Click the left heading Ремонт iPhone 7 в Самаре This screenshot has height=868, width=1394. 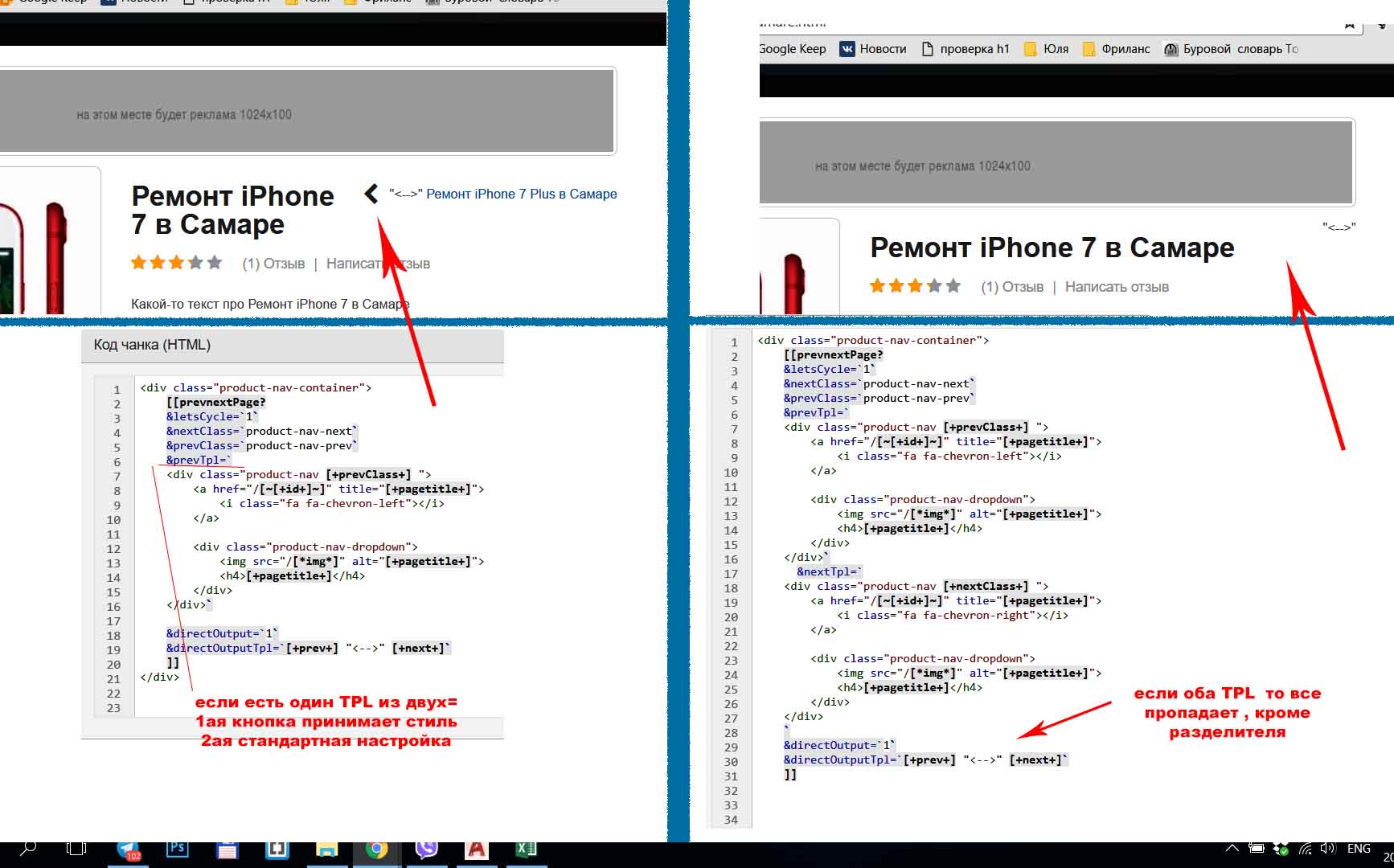(x=232, y=210)
